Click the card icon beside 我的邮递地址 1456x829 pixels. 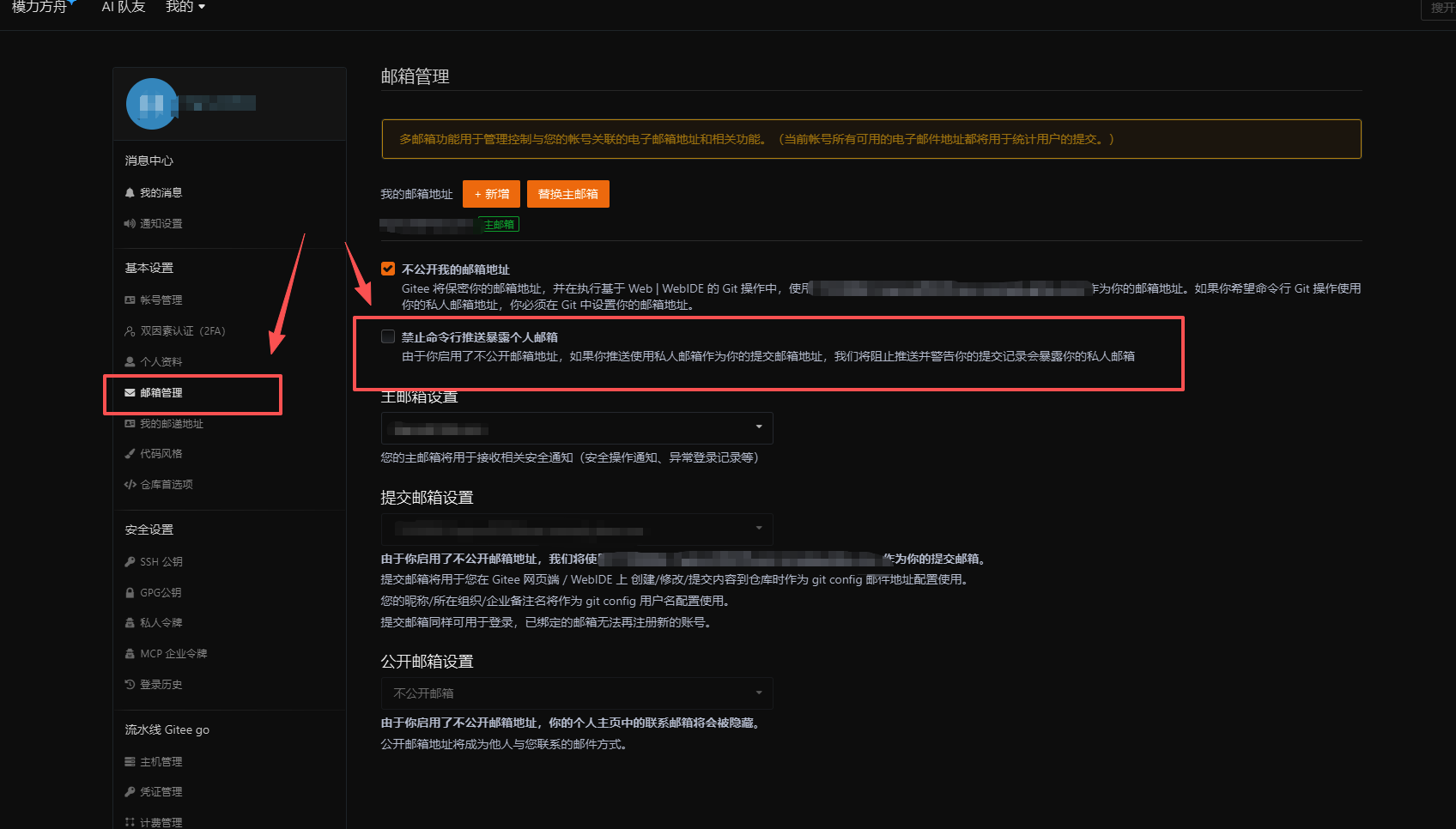pyautogui.click(x=130, y=424)
